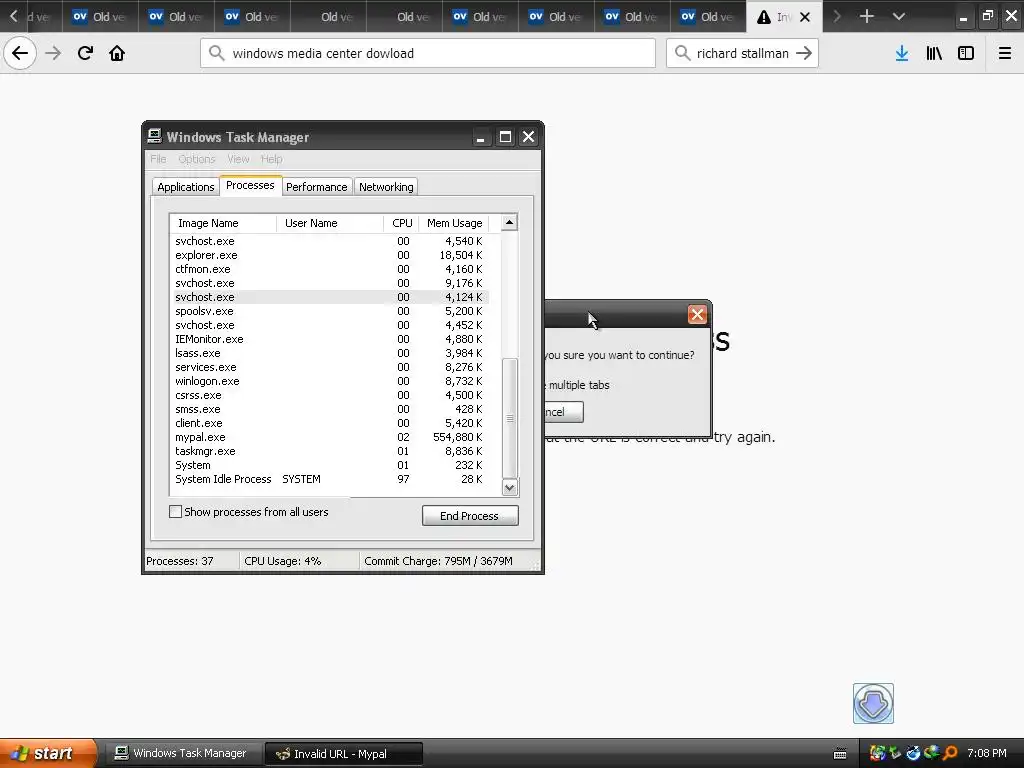This screenshot has width=1024, height=768.
Task: Select the lsass.exe process row
Action: pos(329,353)
